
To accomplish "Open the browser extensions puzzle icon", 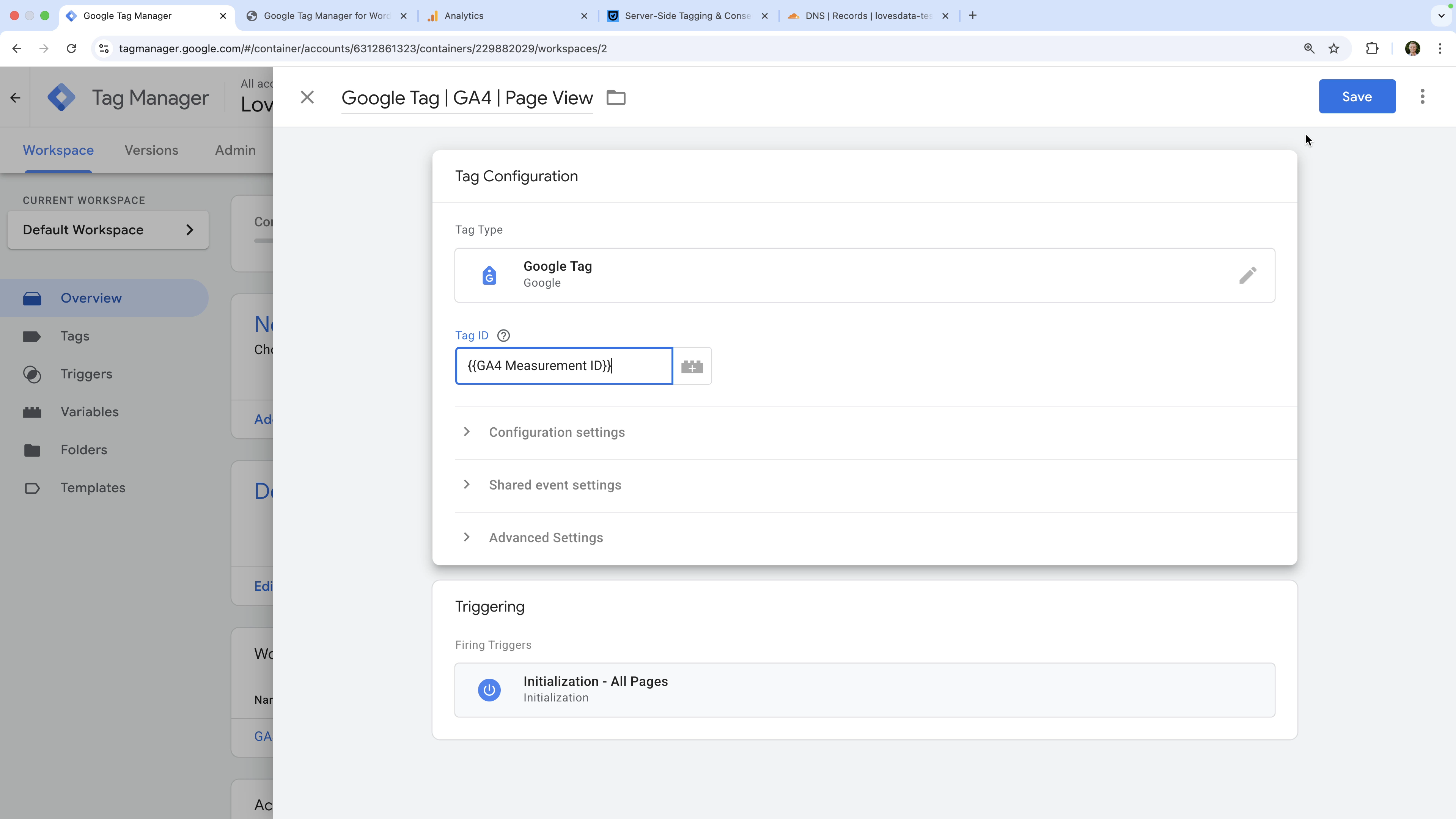I will (x=1372, y=49).
